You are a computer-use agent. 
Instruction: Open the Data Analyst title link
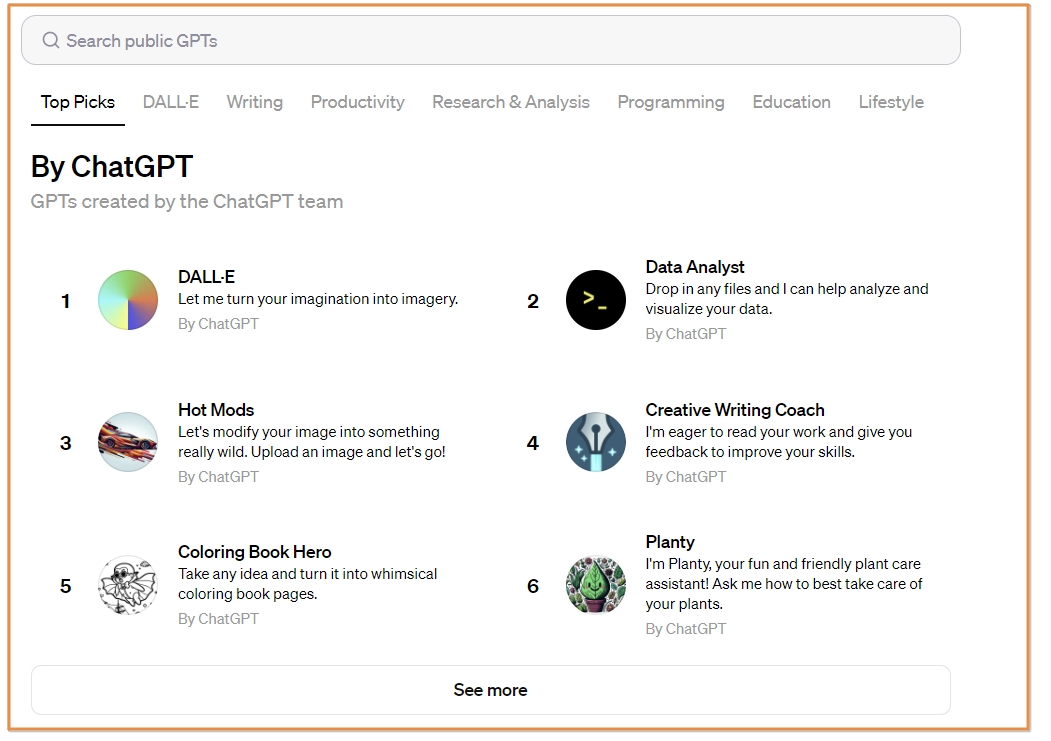tap(694, 267)
